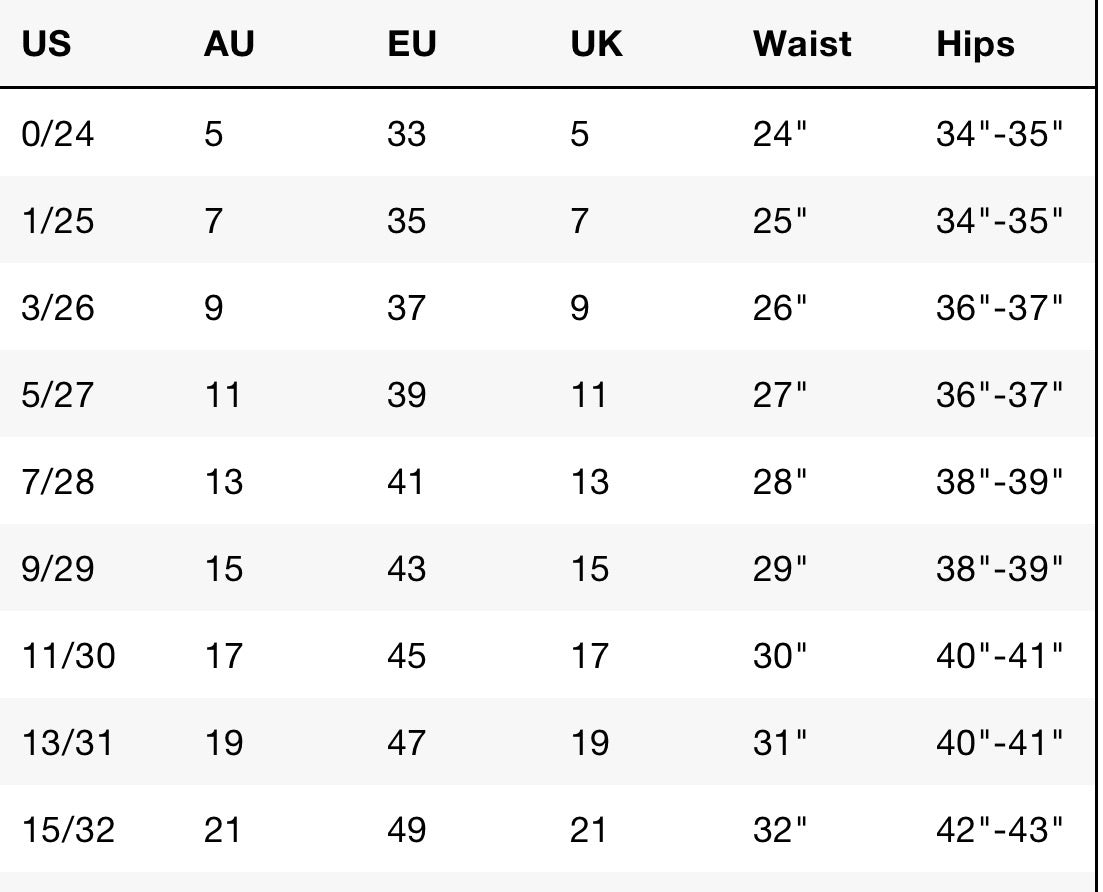Select the 30" waist measurement cell
Screen dimensions: 1103x892
(779, 656)
